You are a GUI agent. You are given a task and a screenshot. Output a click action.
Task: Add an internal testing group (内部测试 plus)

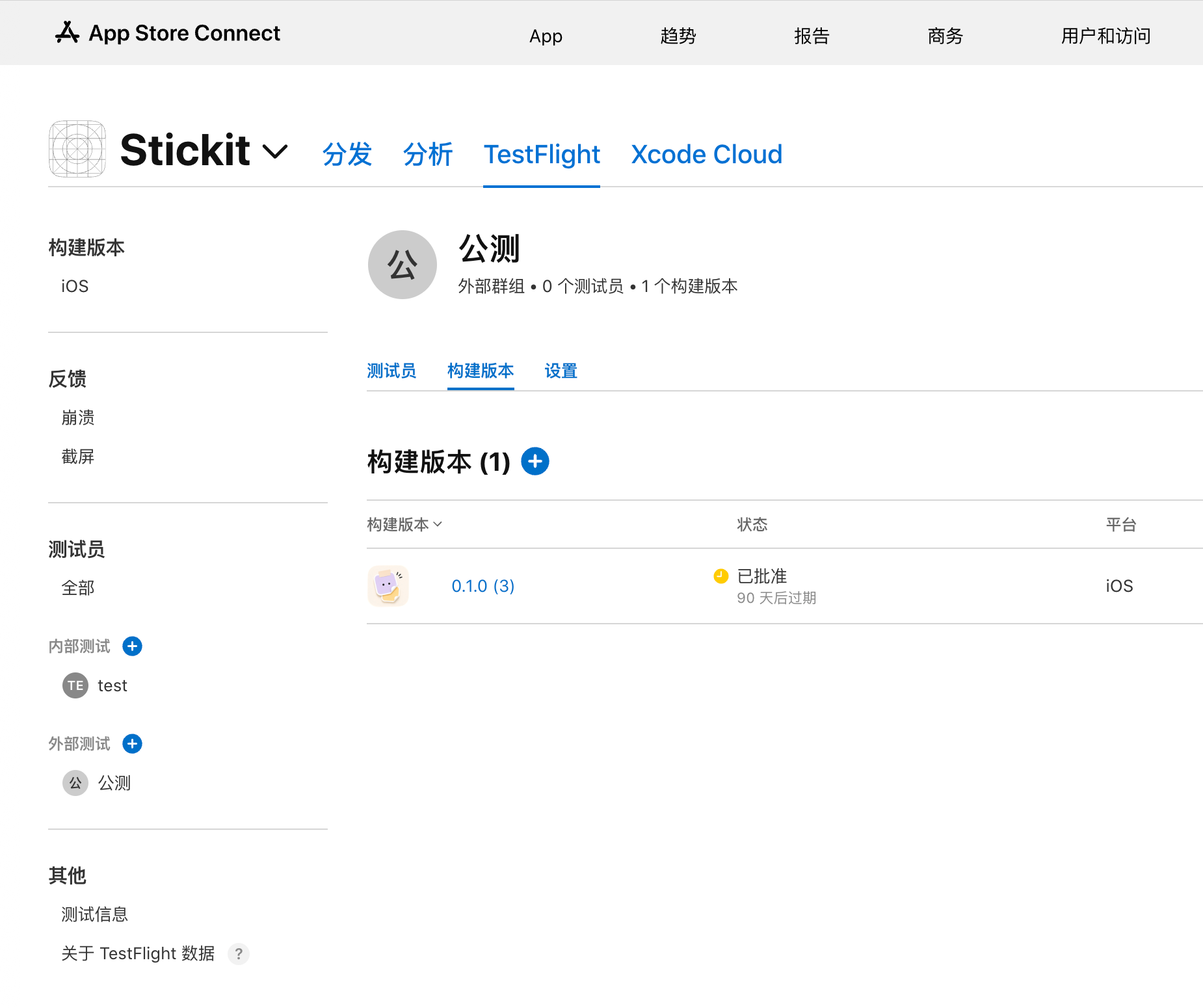[133, 646]
